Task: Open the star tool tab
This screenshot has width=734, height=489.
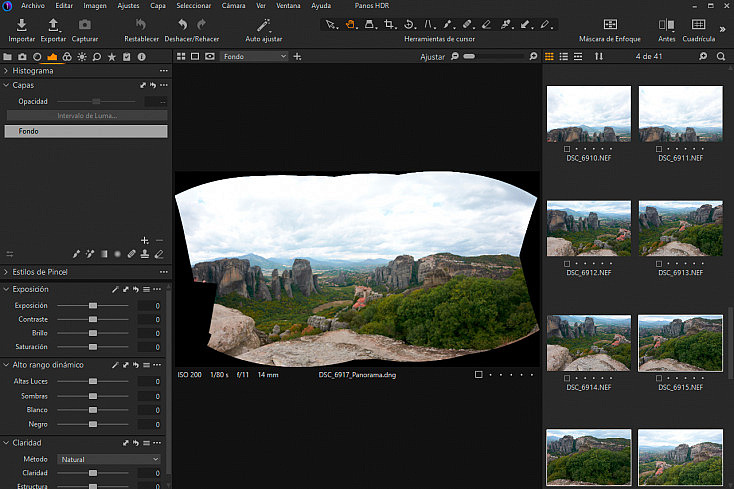Action: (x=111, y=57)
